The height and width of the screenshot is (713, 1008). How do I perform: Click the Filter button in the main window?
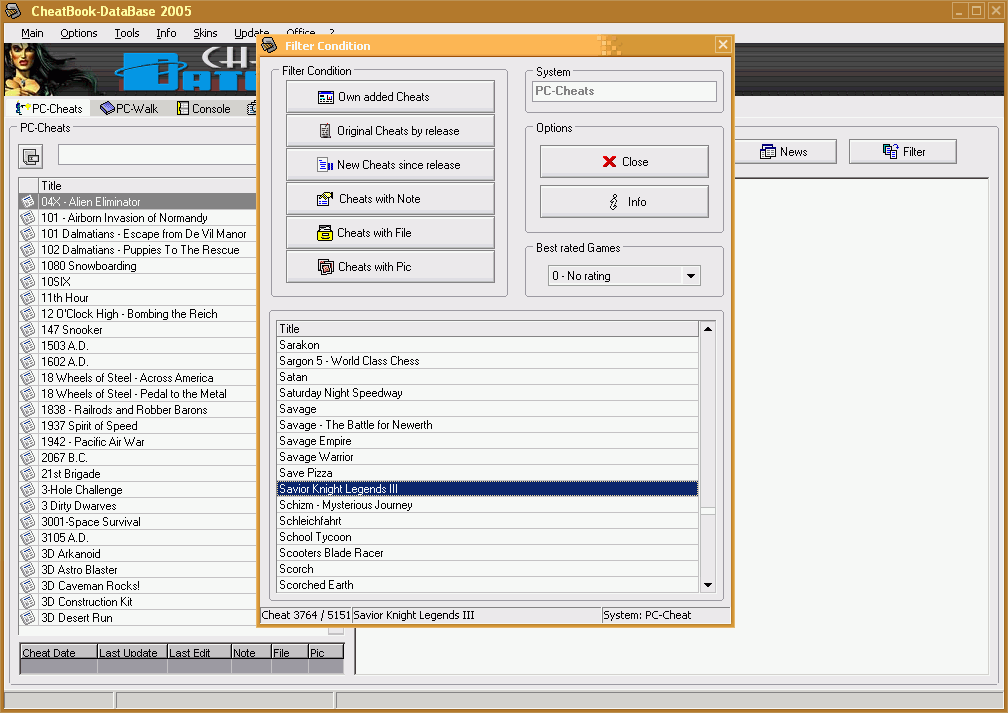[903, 152]
